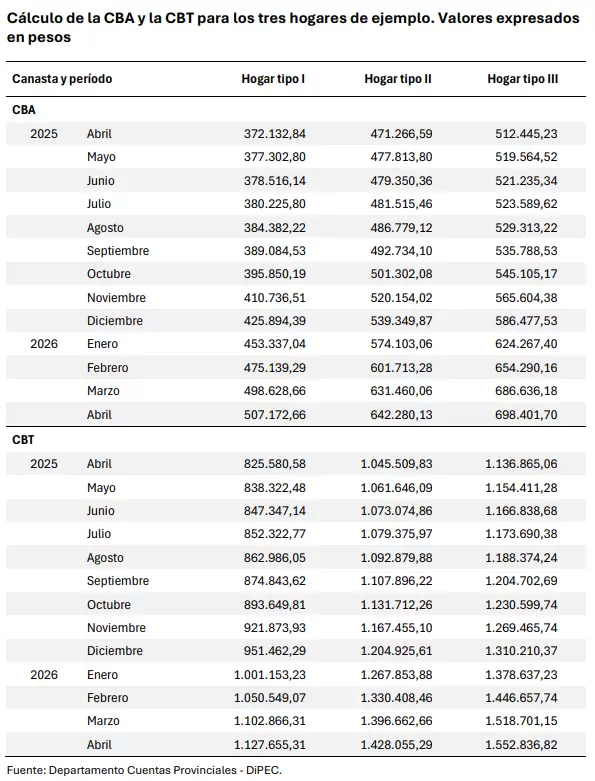
Task: Select the CBT section label
Action: [23, 440]
